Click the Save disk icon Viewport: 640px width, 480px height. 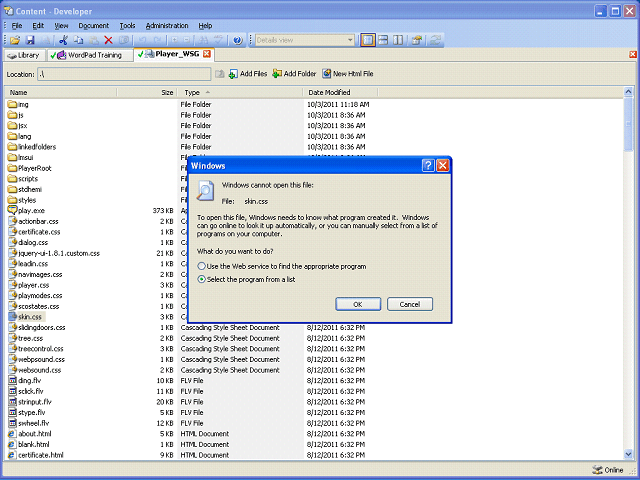click(30, 40)
